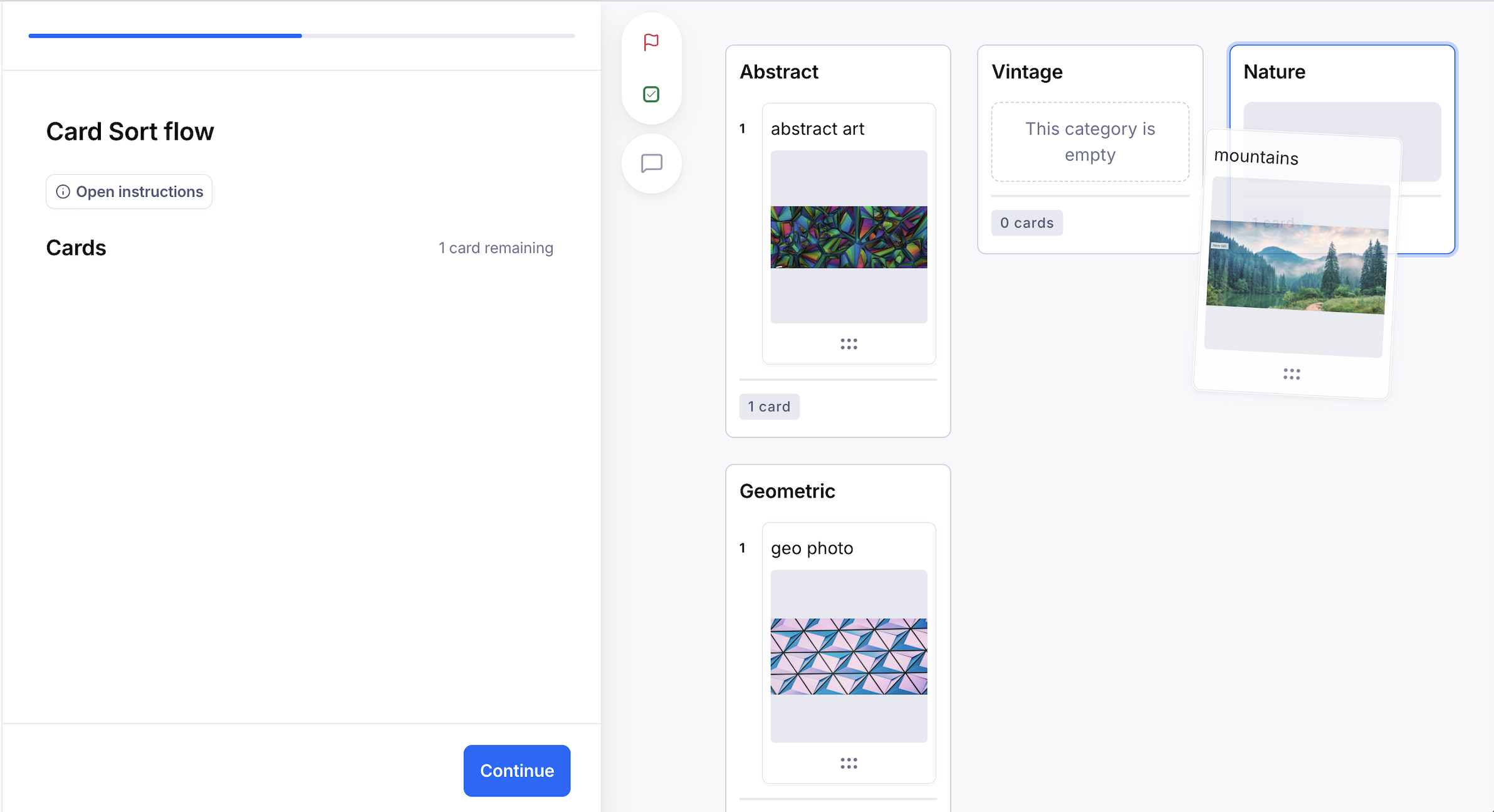Click the red flag report icon
The width and height of the screenshot is (1494, 812).
coord(651,42)
